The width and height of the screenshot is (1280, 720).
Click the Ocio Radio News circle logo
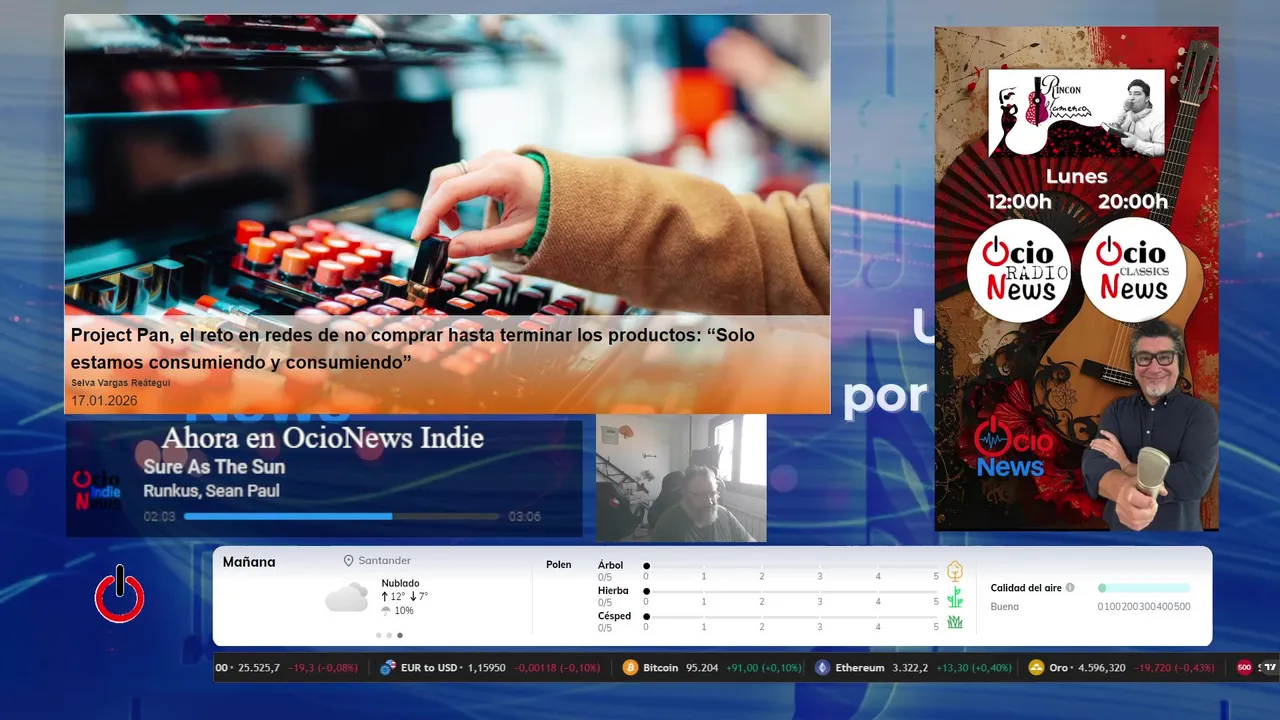[1019, 270]
